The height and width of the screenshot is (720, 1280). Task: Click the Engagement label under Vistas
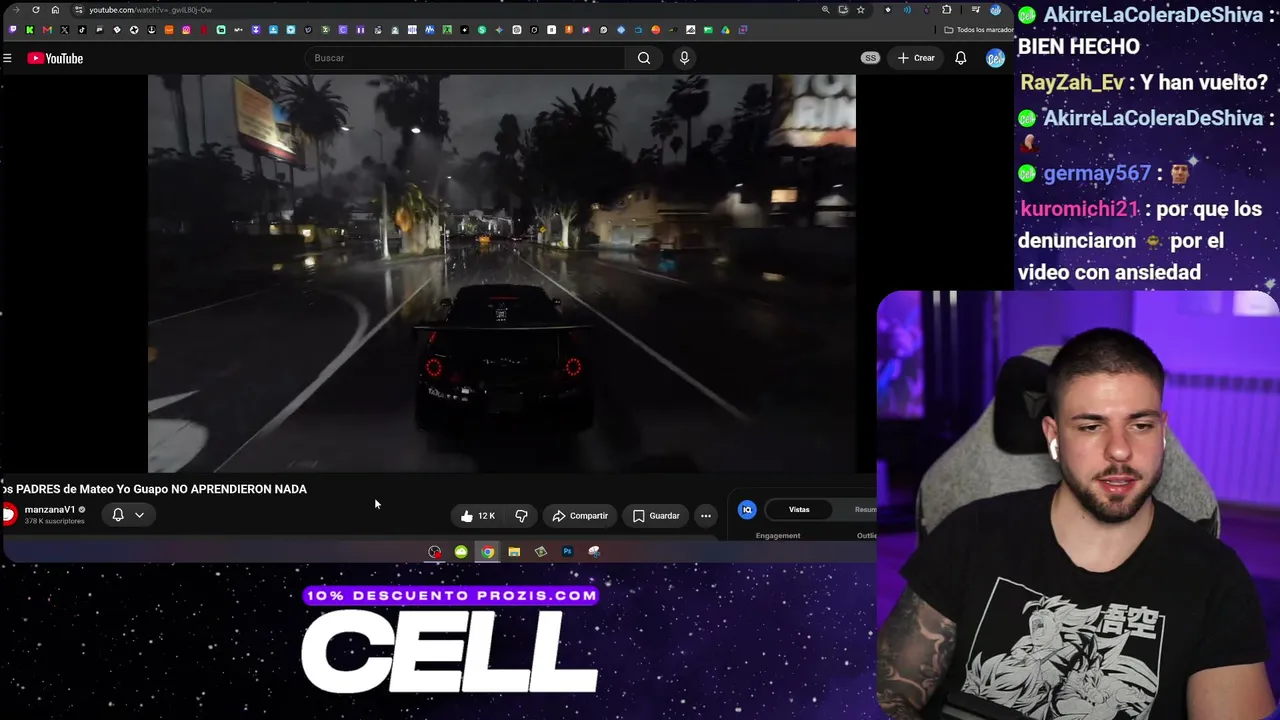click(x=778, y=536)
